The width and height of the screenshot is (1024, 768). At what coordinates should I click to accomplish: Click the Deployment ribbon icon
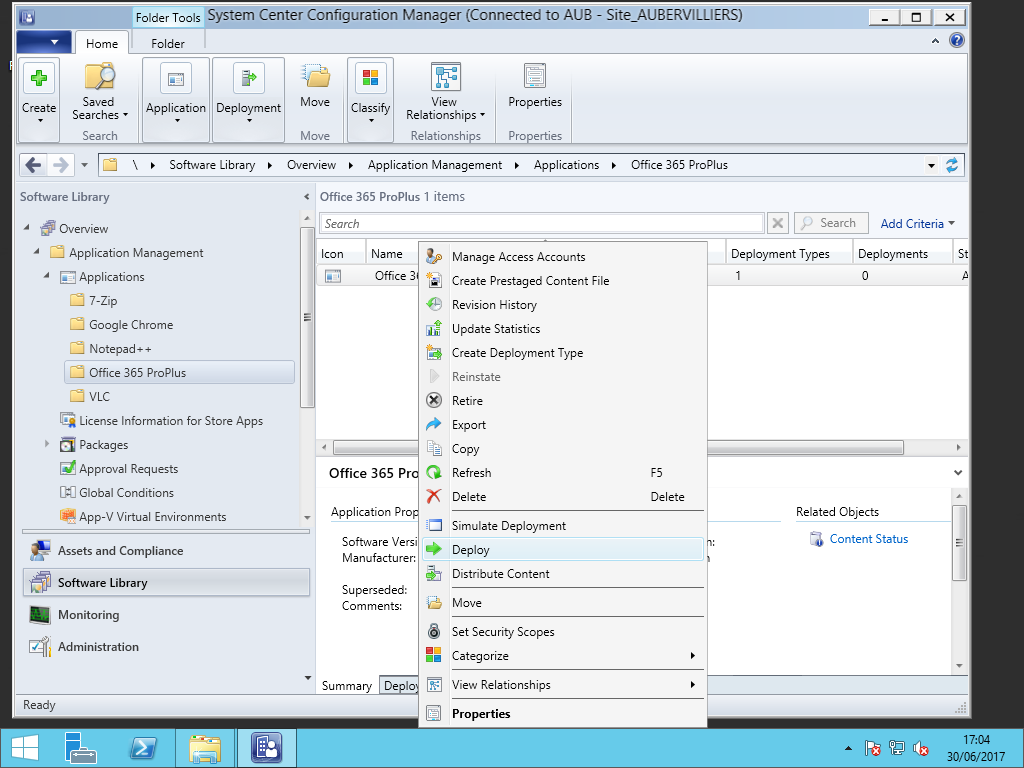click(248, 80)
